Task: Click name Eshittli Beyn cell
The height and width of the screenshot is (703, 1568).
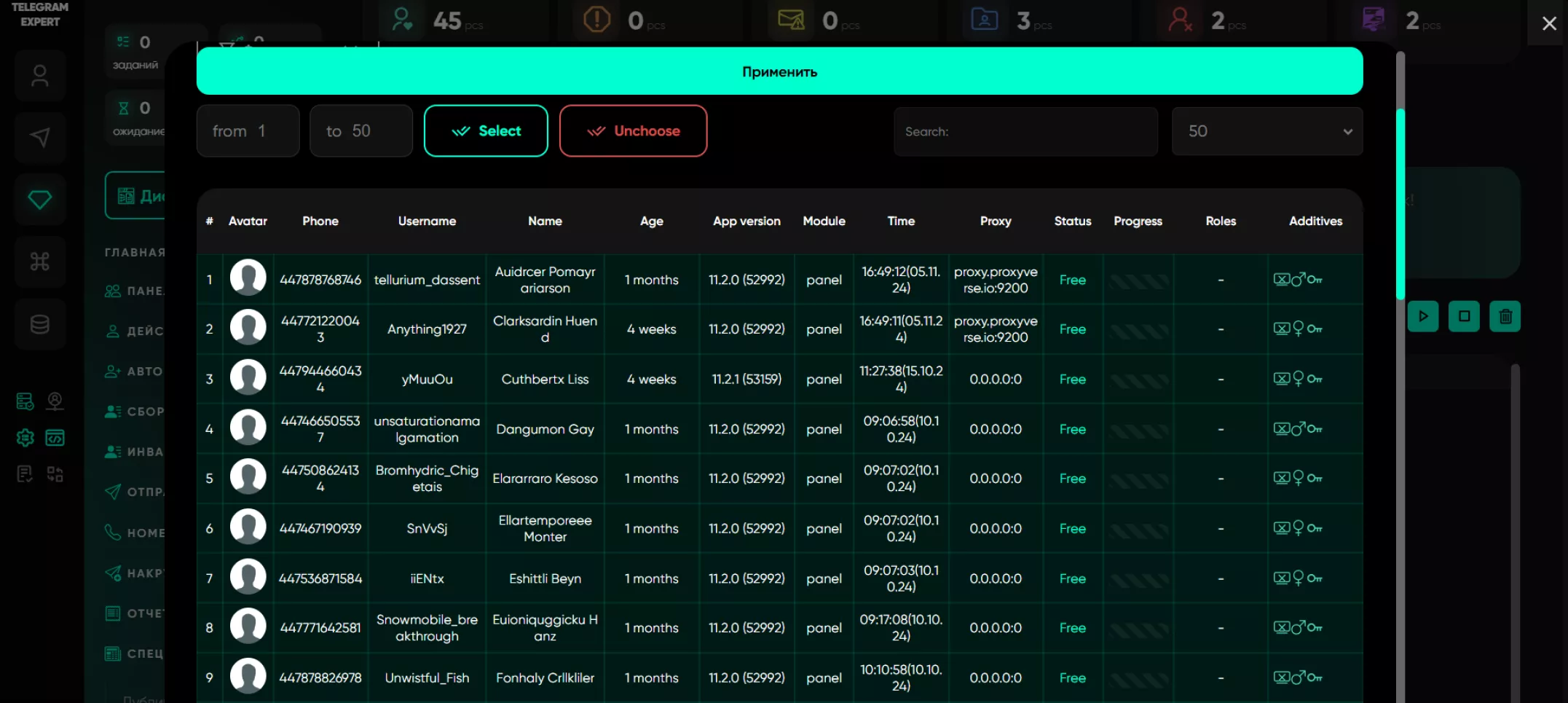Action: 545,578
